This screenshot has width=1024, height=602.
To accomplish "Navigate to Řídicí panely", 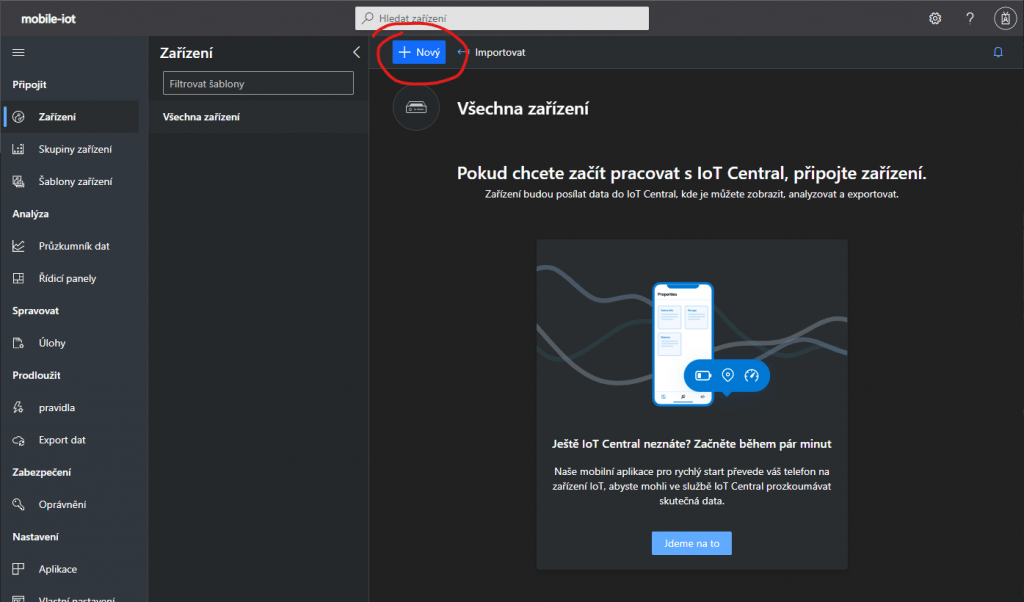I will [67, 278].
